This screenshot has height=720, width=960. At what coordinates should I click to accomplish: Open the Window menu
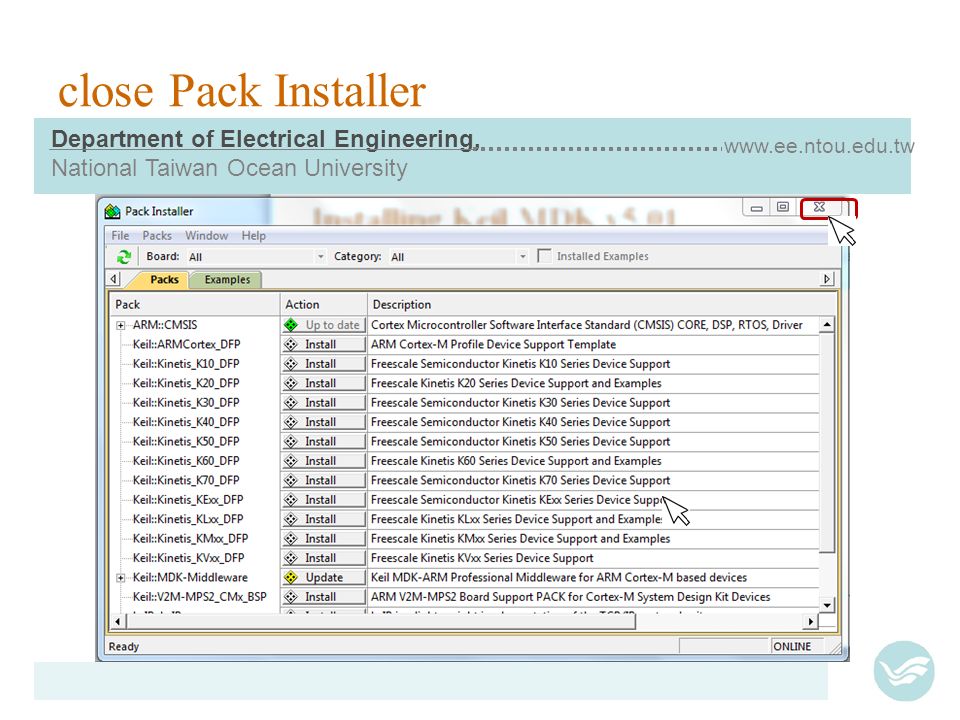(x=206, y=236)
